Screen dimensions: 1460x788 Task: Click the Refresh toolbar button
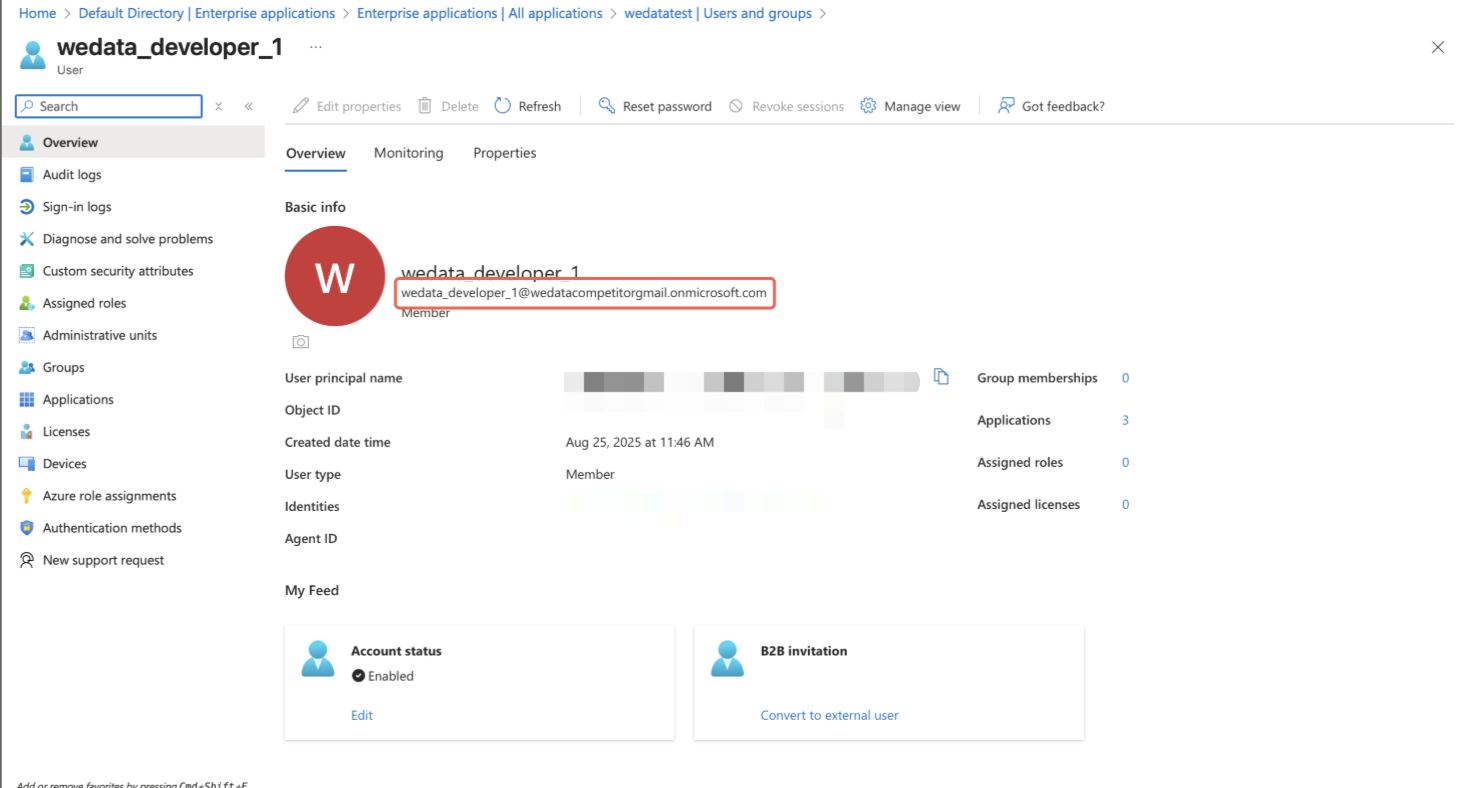(x=528, y=106)
